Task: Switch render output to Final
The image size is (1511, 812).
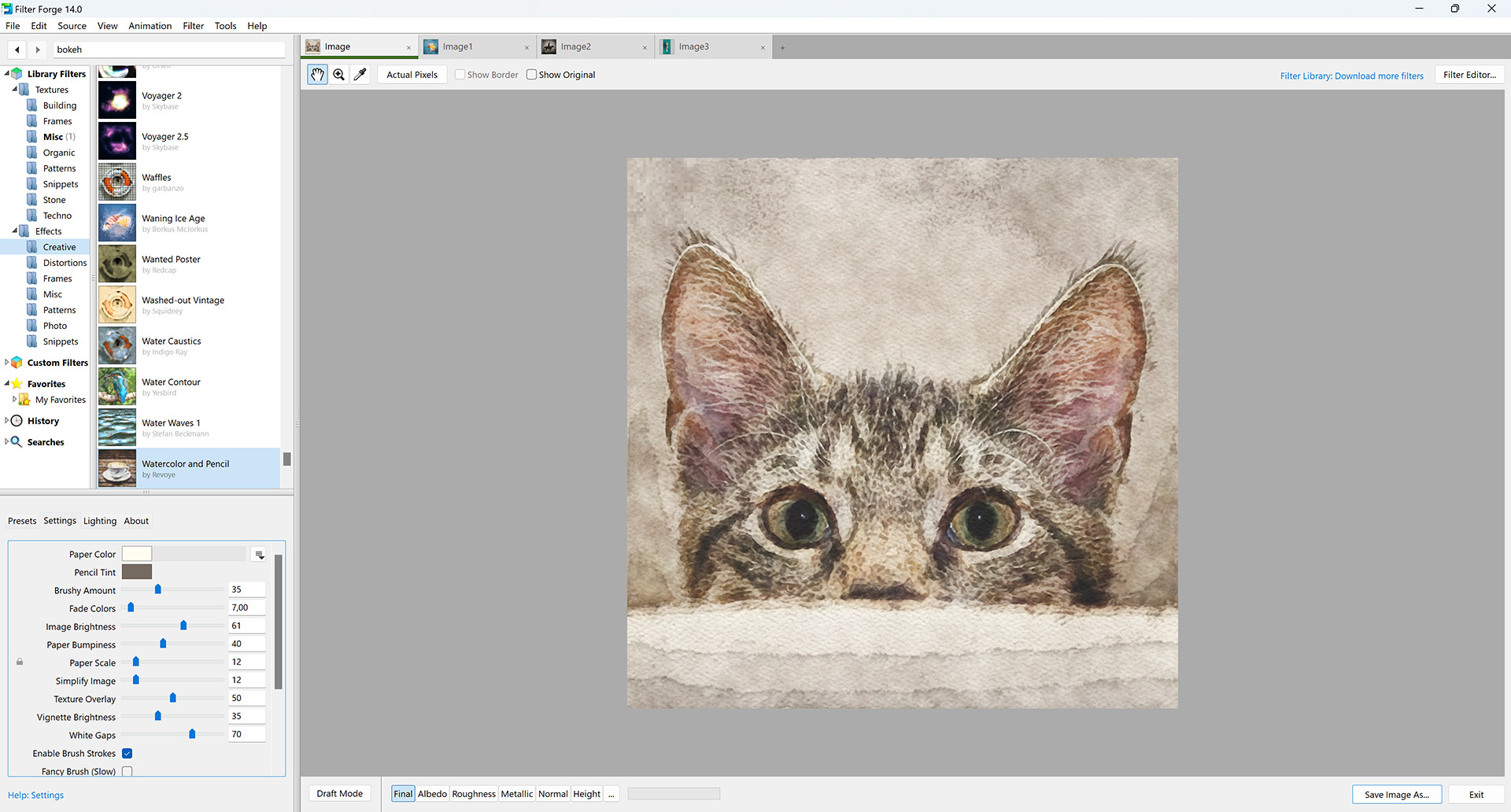Action: pos(403,794)
